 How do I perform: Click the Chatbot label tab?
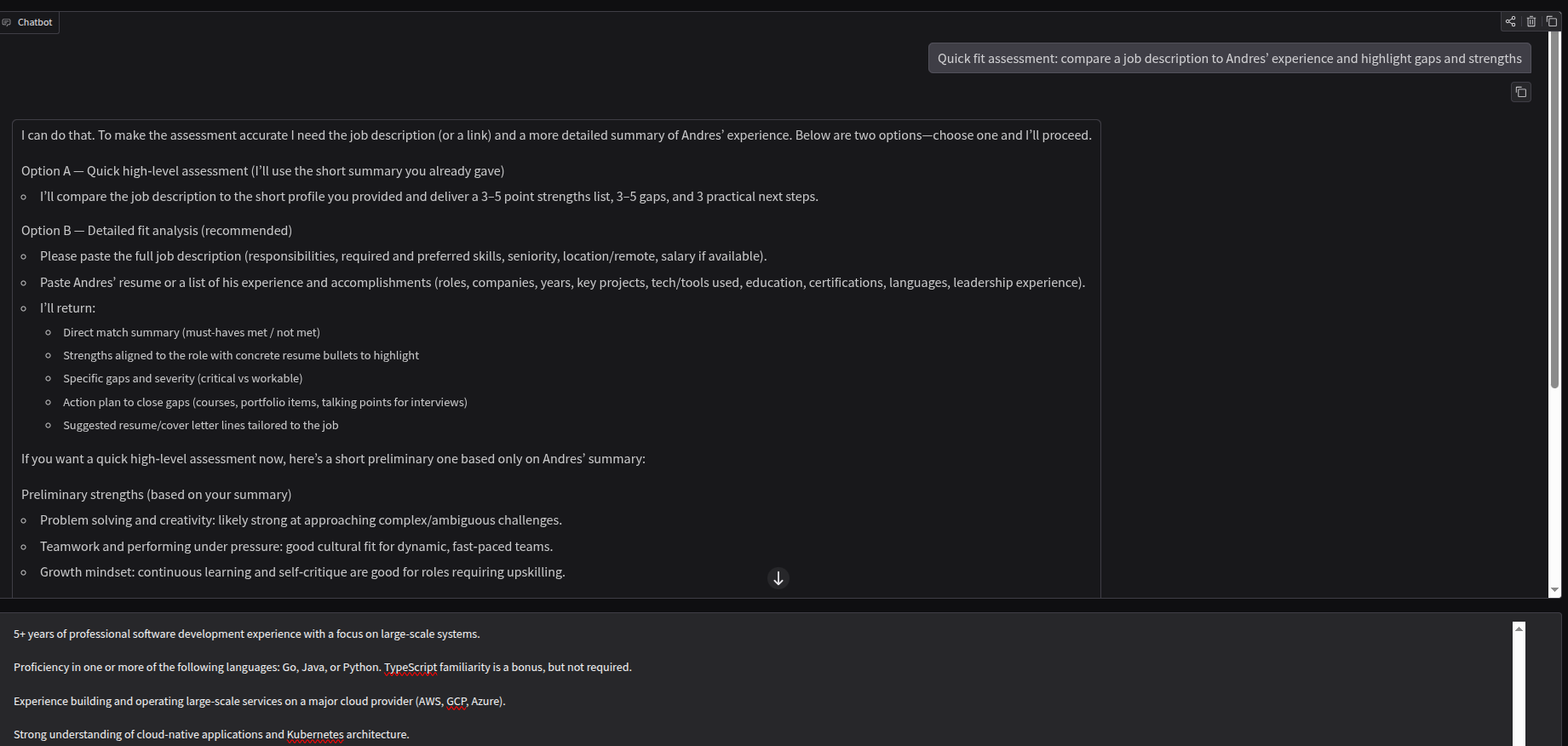pos(30,22)
